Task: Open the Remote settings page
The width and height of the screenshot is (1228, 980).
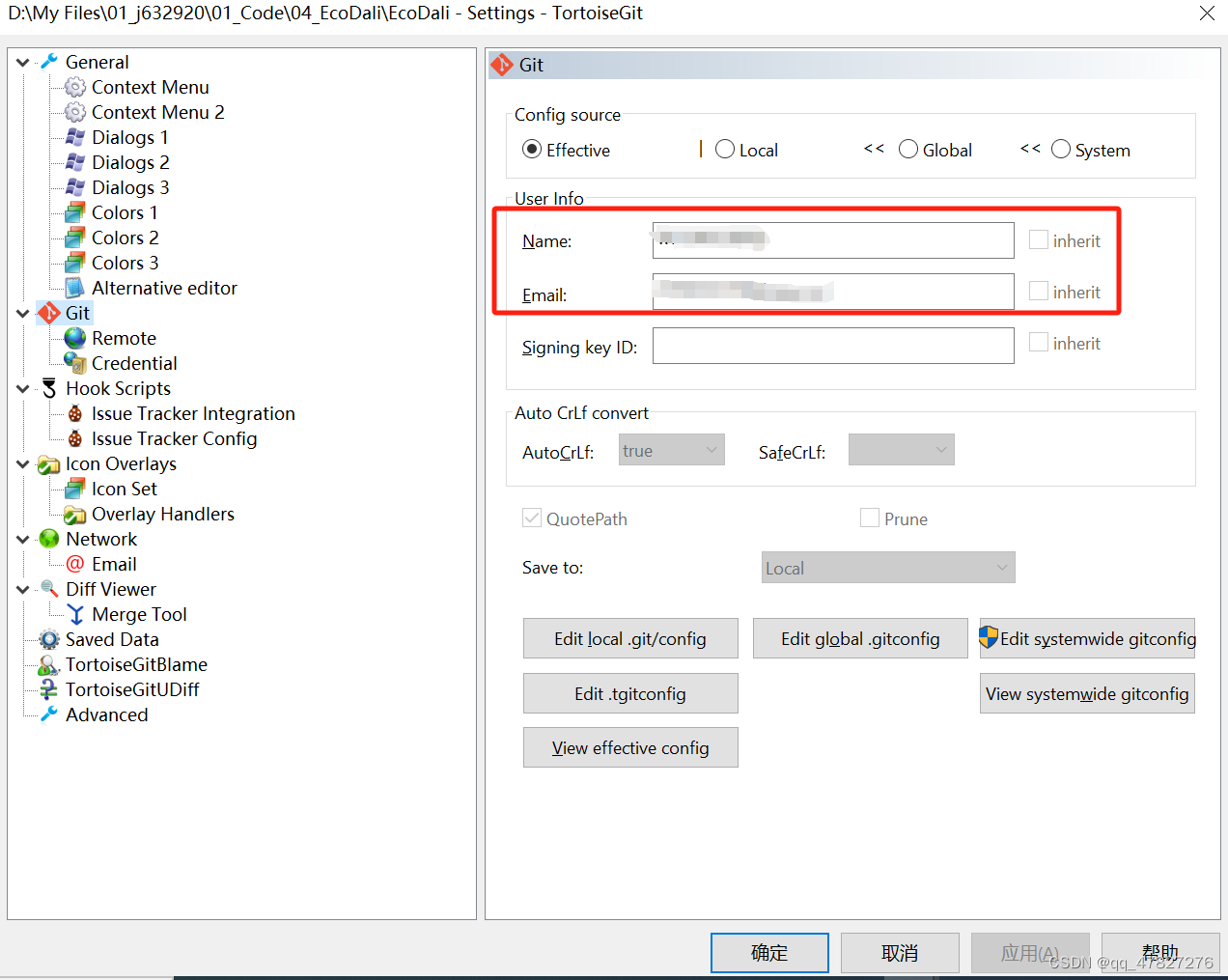Action: pyautogui.click(x=124, y=338)
